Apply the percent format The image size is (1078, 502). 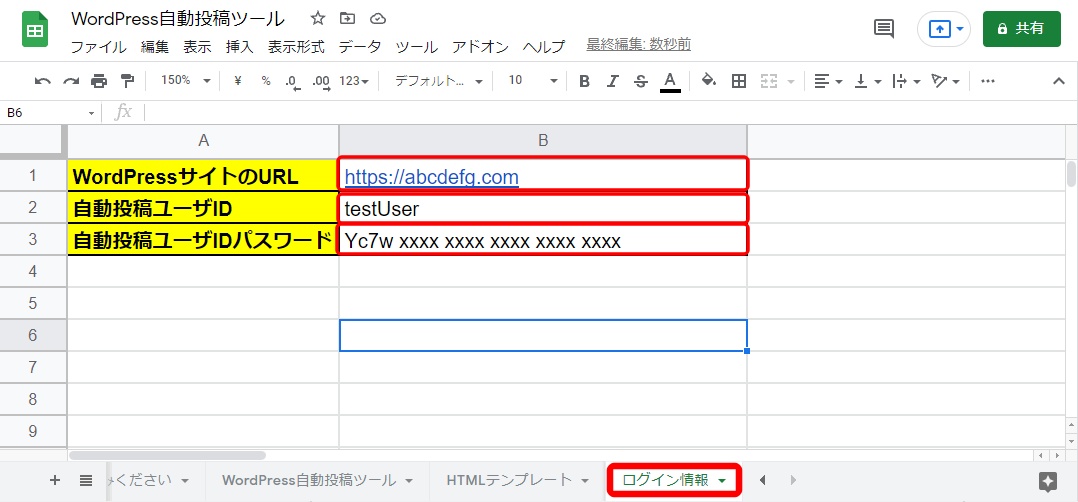pyautogui.click(x=266, y=80)
